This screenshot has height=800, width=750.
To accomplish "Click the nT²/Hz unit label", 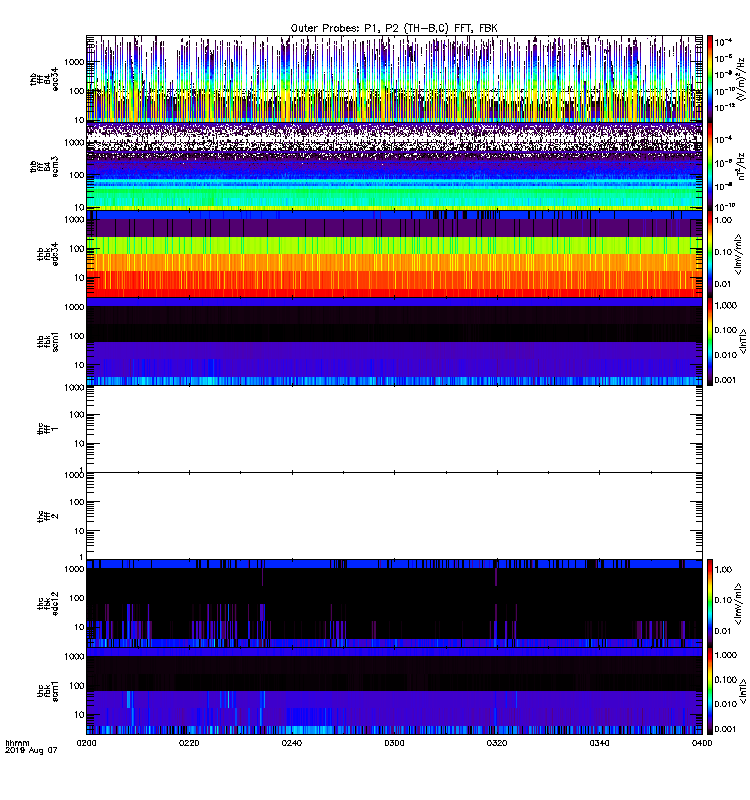I will [x=741, y=166].
